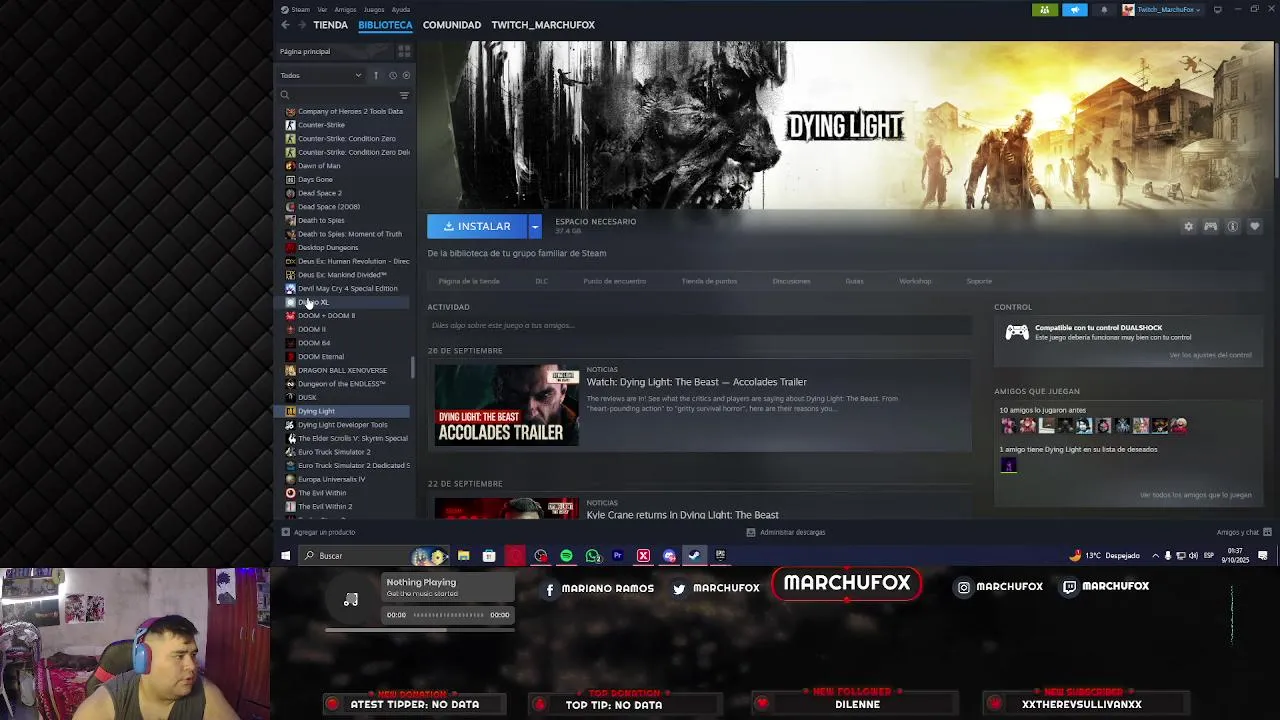Image resolution: width=1280 pixels, height=720 pixels.
Task: Expand the install options dropdown arrow
Action: [535, 227]
